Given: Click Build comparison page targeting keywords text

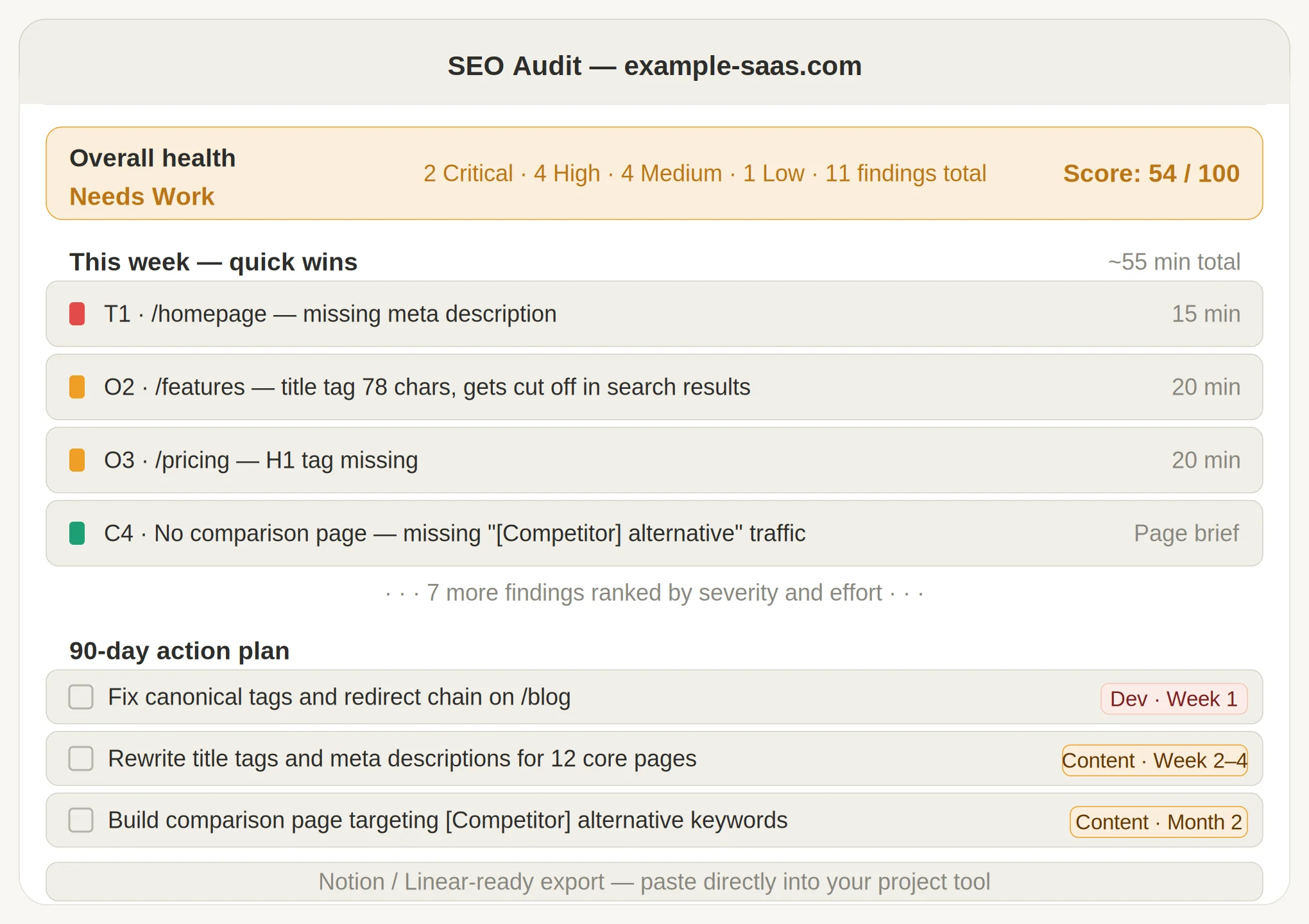Looking at the screenshot, I should [448, 821].
